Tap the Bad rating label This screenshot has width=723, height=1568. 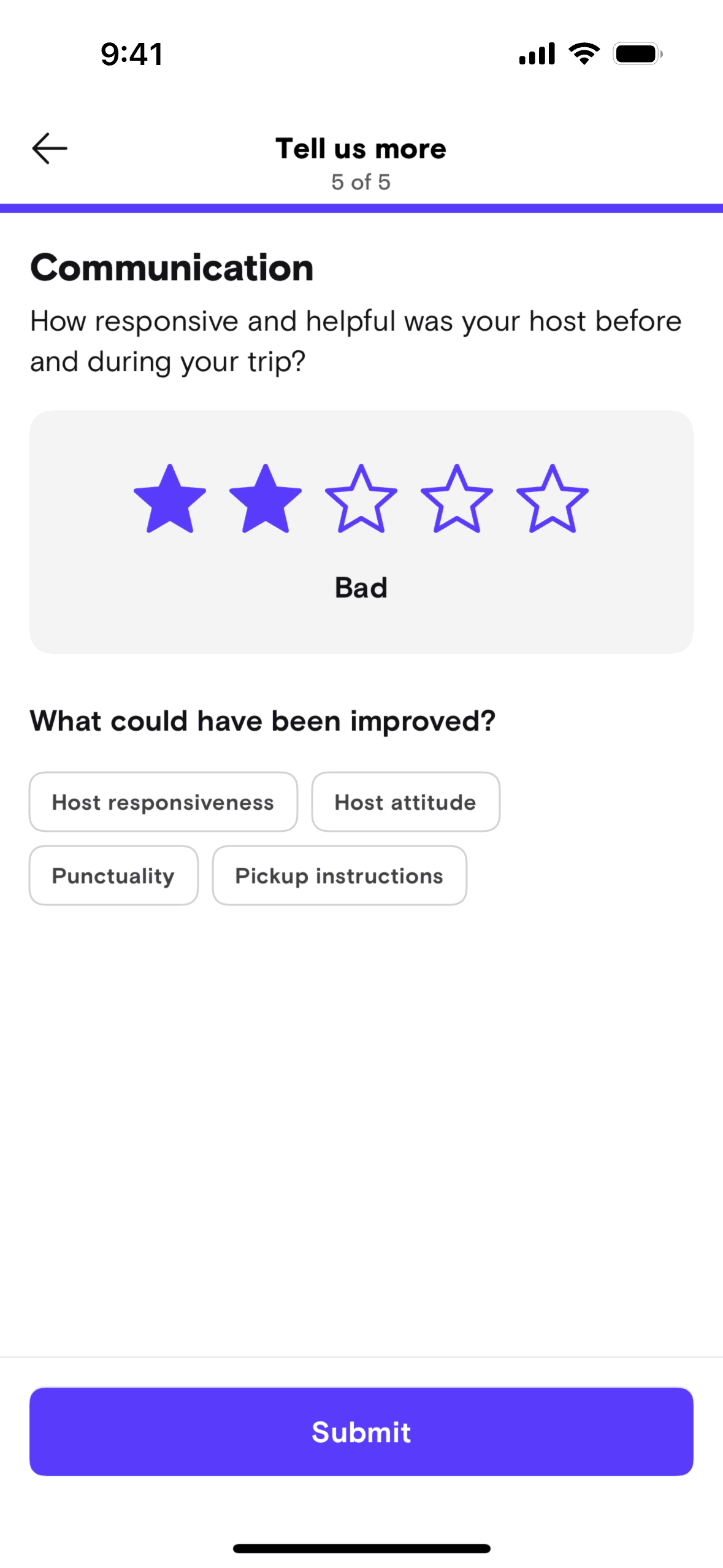[x=361, y=588]
